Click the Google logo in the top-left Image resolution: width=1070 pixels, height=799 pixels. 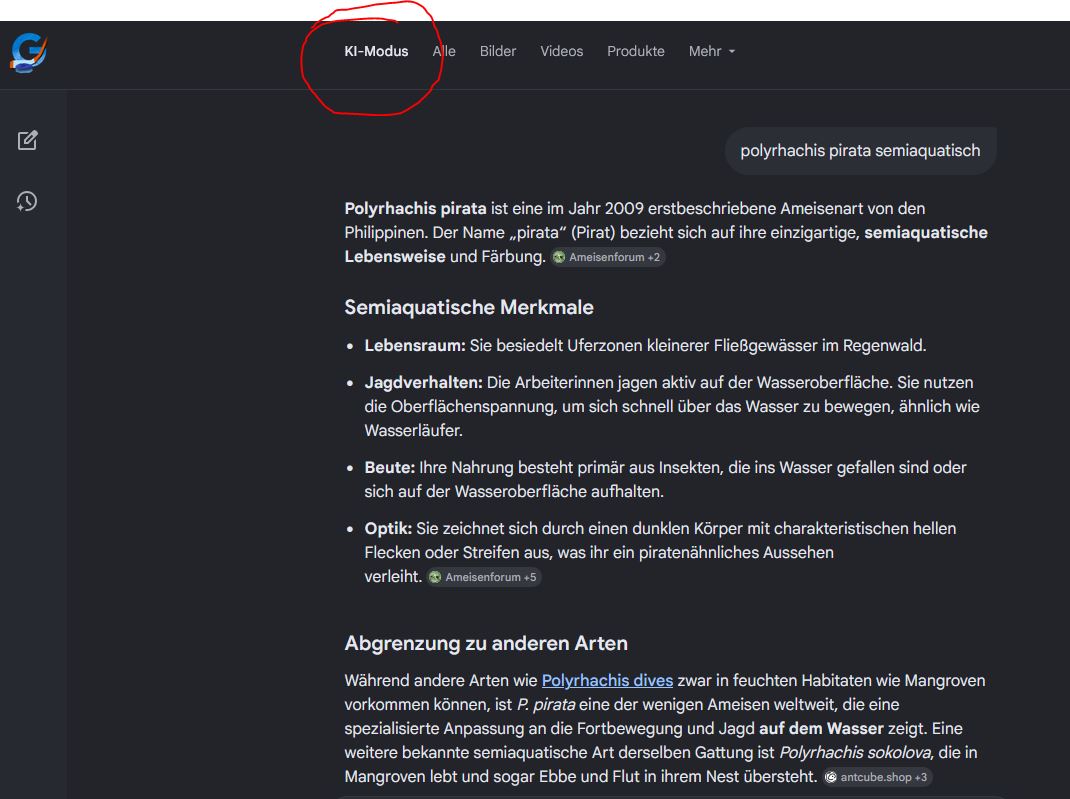29,52
